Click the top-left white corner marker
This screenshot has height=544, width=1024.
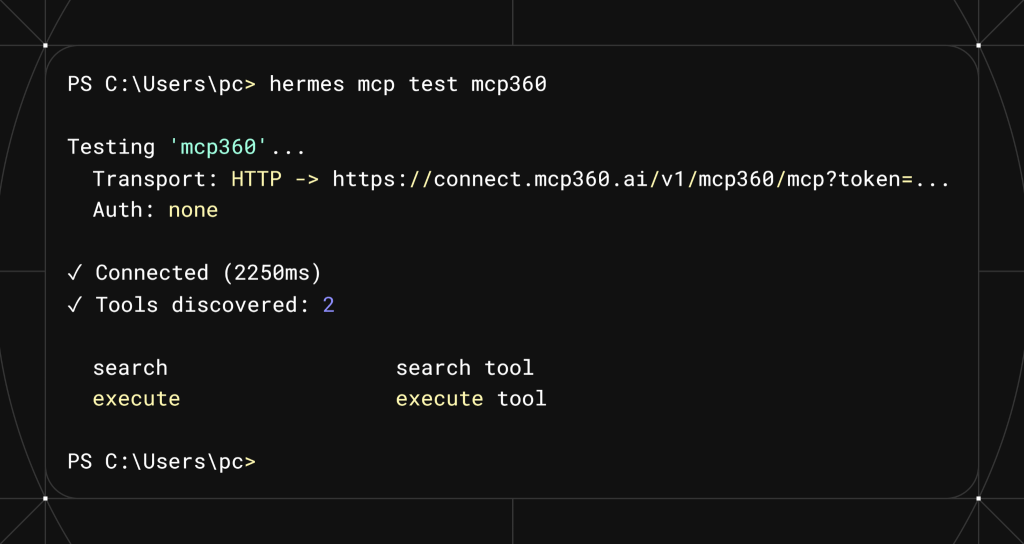(x=45, y=45)
